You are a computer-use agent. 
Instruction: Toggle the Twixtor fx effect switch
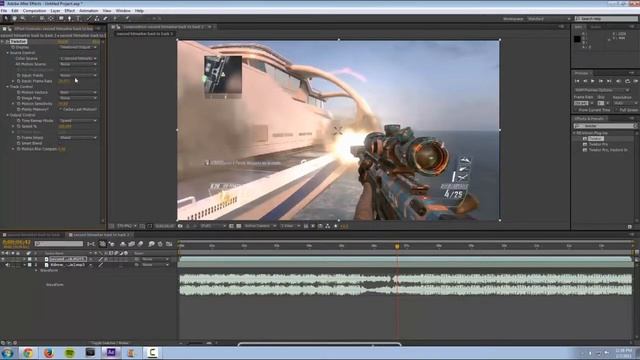(x=7, y=42)
